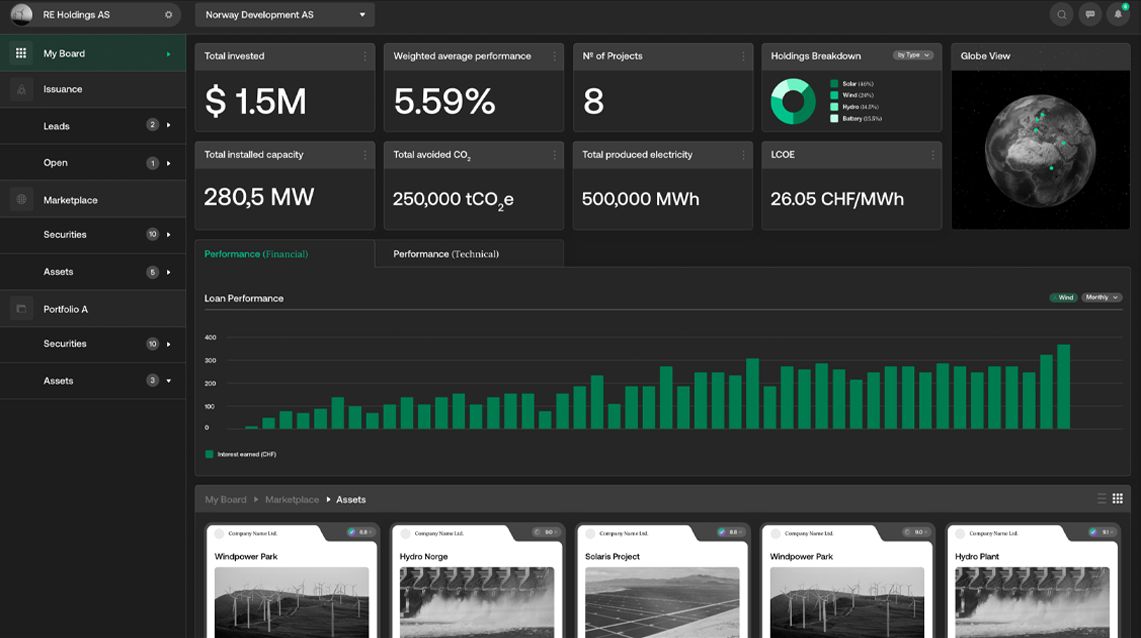Image resolution: width=1141 pixels, height=638 pixels.
Task: Click the Solar legend color swatch
Action: pyautogui.click(x=834, y=84)
